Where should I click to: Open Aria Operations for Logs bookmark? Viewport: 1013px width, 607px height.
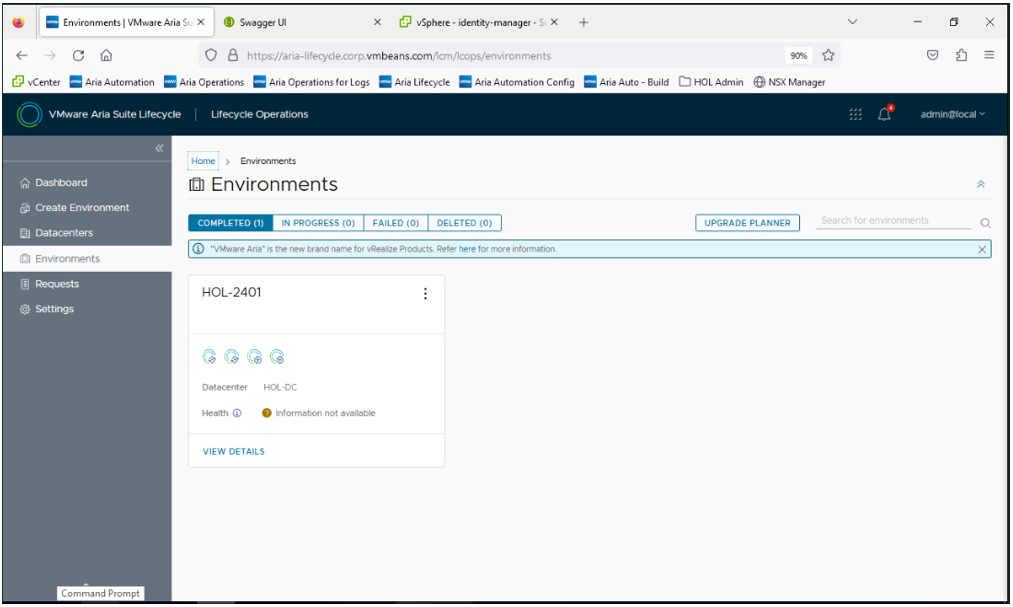tap(311, 82)
